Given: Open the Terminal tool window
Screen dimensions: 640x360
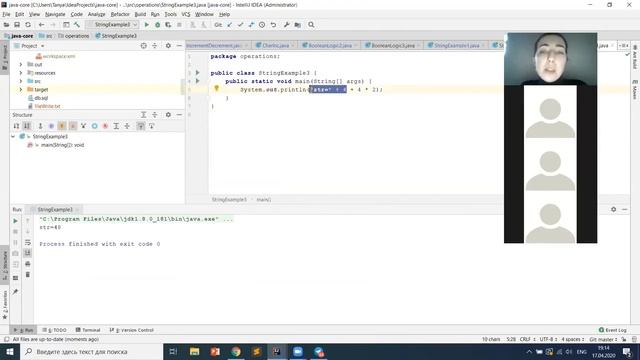Looking at the screenshot, I should coord(88,330).
